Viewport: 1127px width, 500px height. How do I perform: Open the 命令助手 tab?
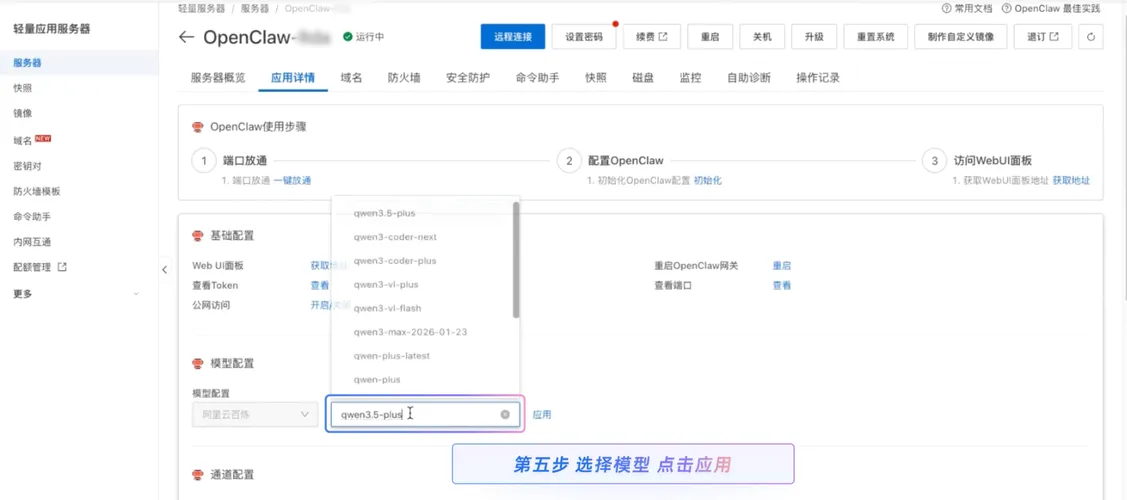(x=538, y=78)
